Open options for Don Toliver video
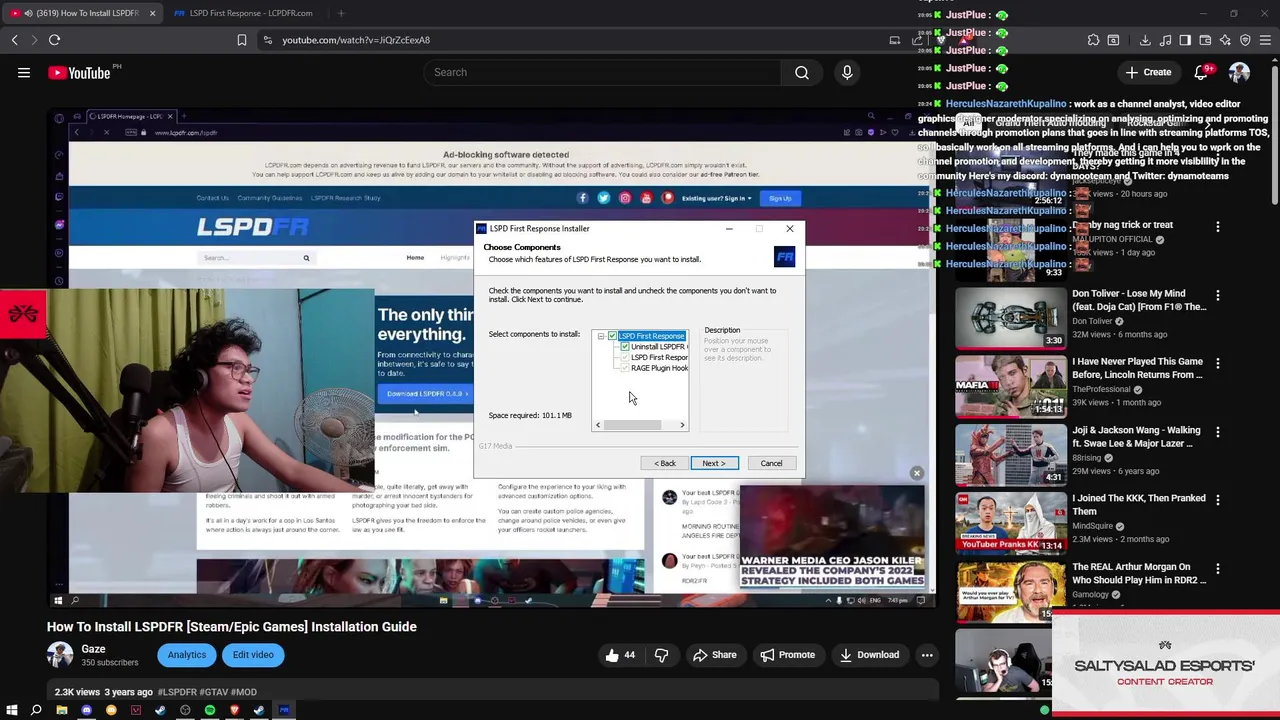The width and height of the screenshot is (1280, 720). coord(1217,296)
